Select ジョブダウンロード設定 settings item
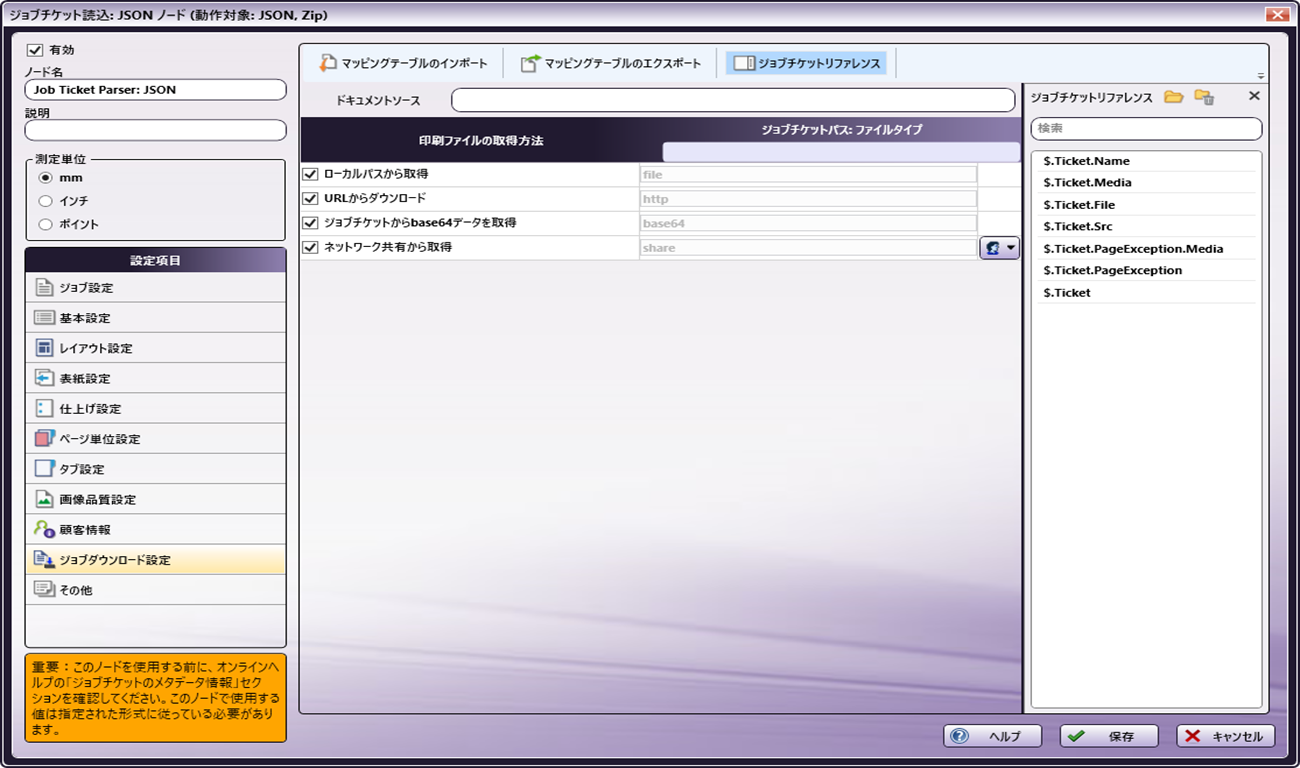The width and height of the screenshot is (1300, 768). [x=155, y=560]
